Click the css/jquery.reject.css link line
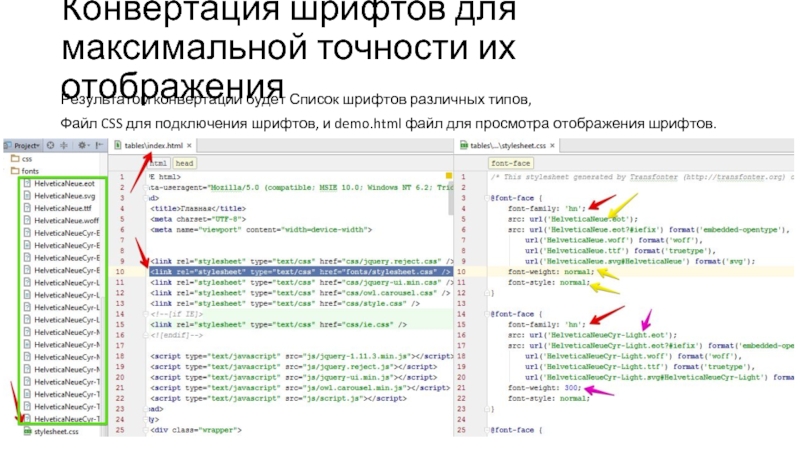The height and width of the screenshot is (450, 800). (302, 261)
